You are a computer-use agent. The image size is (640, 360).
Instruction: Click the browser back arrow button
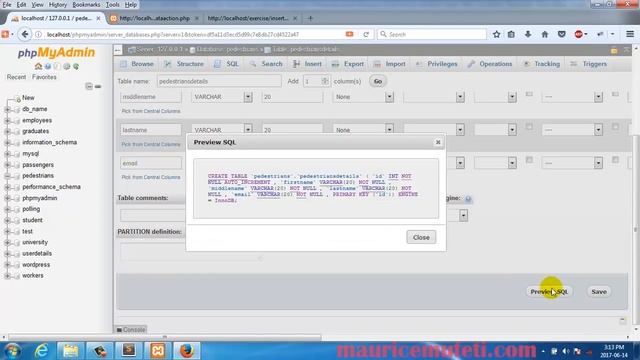point(24,34)
